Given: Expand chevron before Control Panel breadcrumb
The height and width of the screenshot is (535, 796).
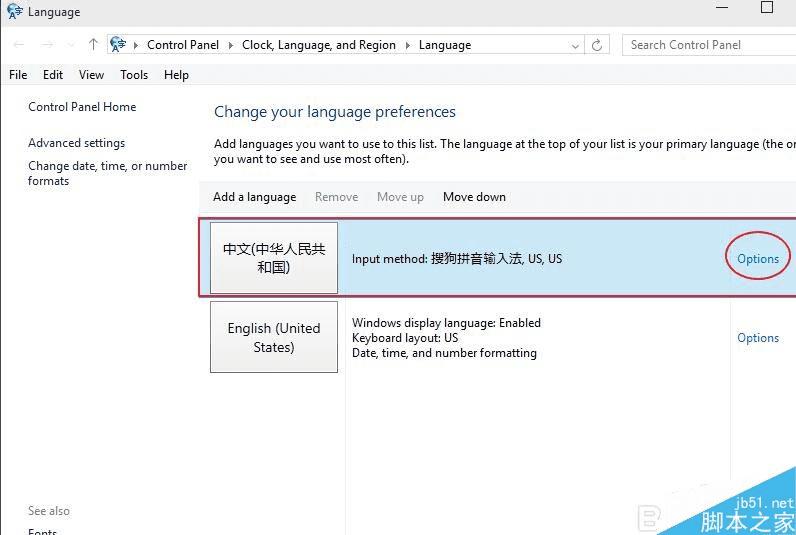Looking at the screenshot, I should (136, 45).
